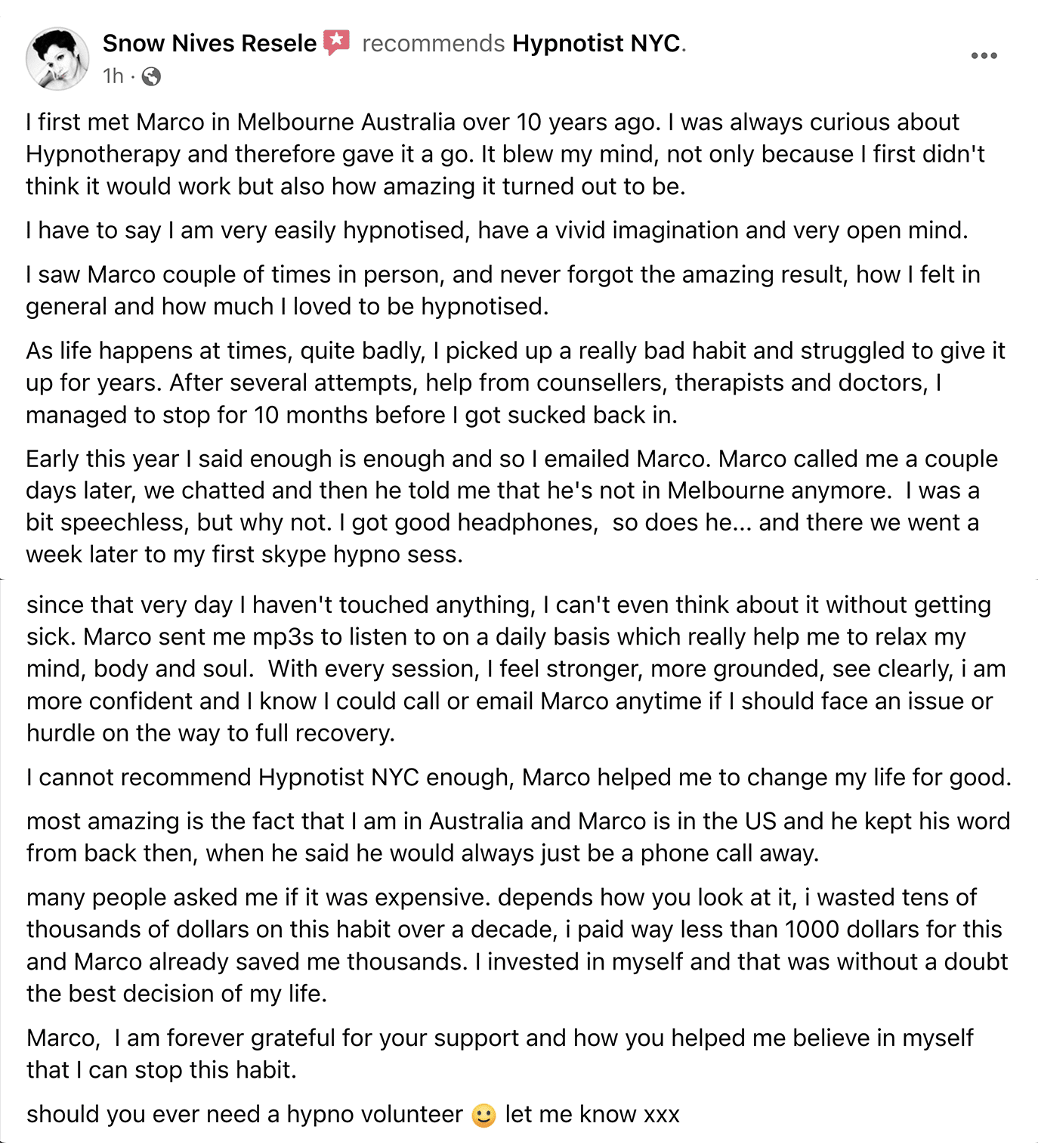Click the text 'should you ever need a hypno volunteer'
The width and height of the screenshot is (1038, 1148).
245,1115
